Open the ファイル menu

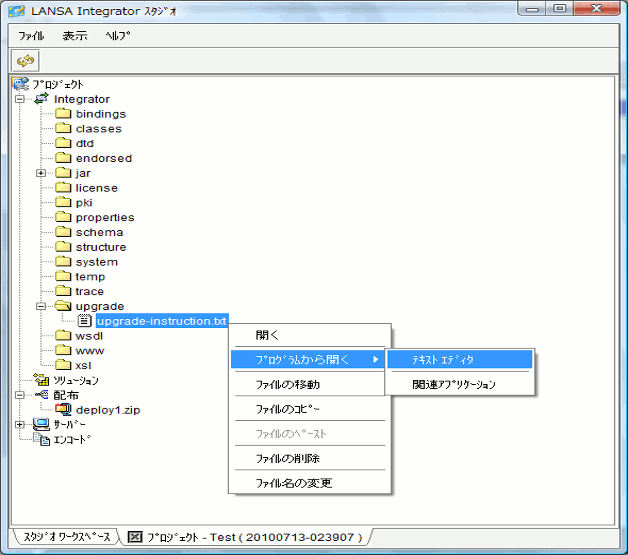click(31, 36)
